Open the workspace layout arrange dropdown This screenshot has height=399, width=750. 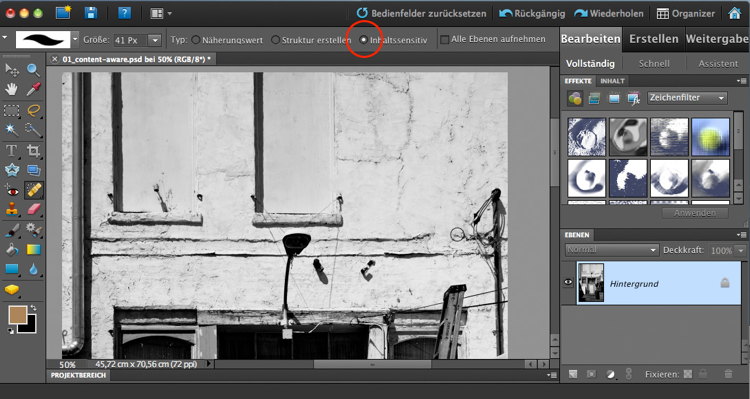(x=161, y=13)
